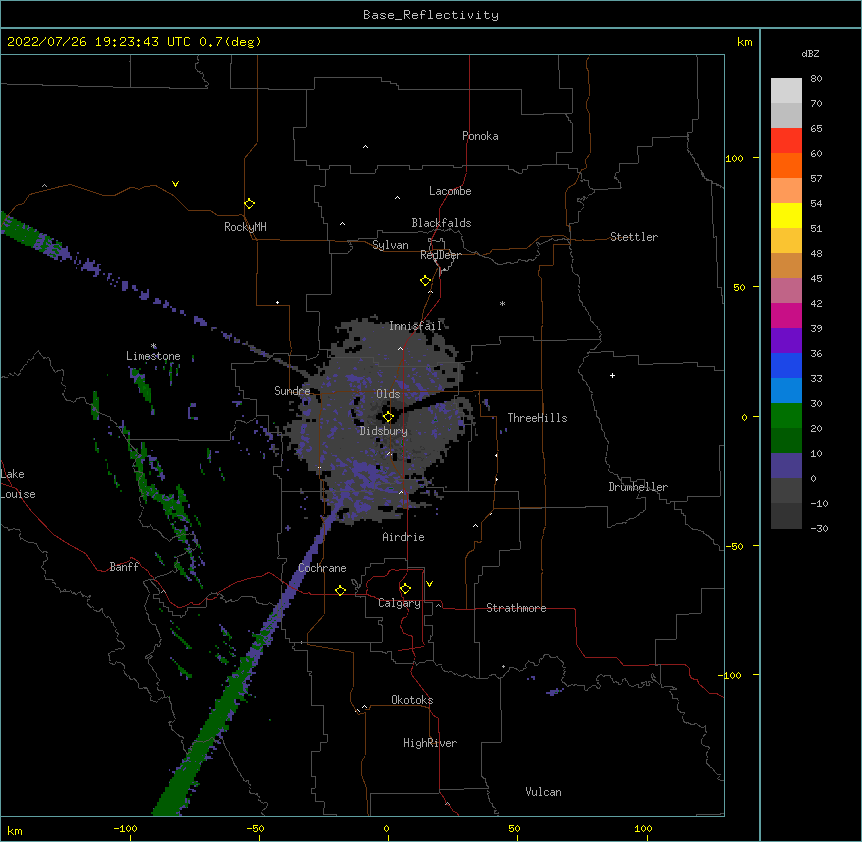Click the yellow v marker northwest of RockyMH

point(175,184)
